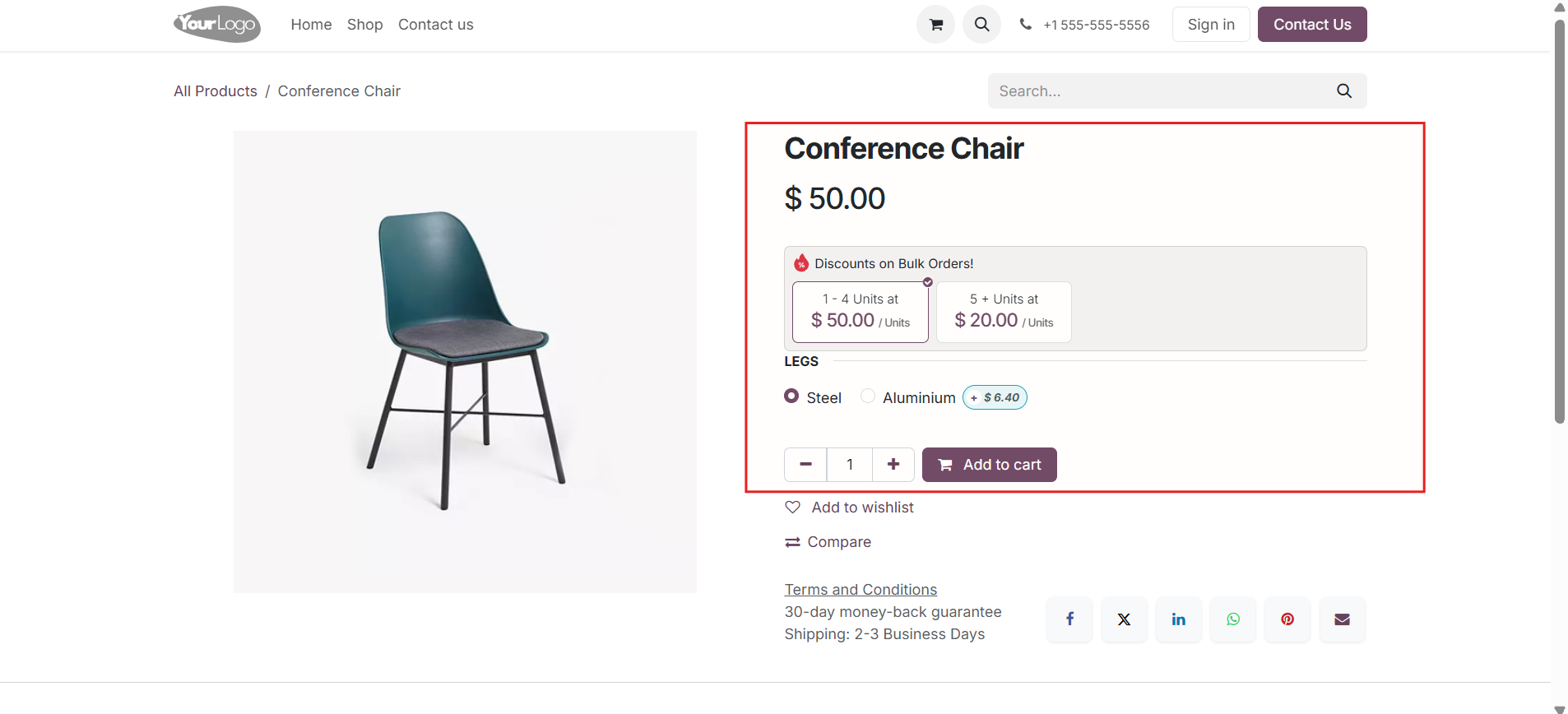Add the Conference Chair to cart
The height and width of the screenshot is (714, 1568).
990,465
